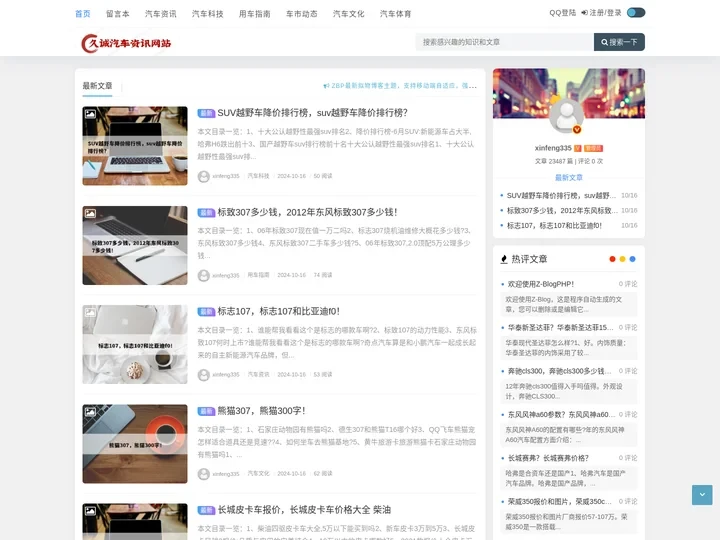720x540 pixels.
Task: Click the xinfeng335 profile avatar in sidebar
Action: point(567,116)
